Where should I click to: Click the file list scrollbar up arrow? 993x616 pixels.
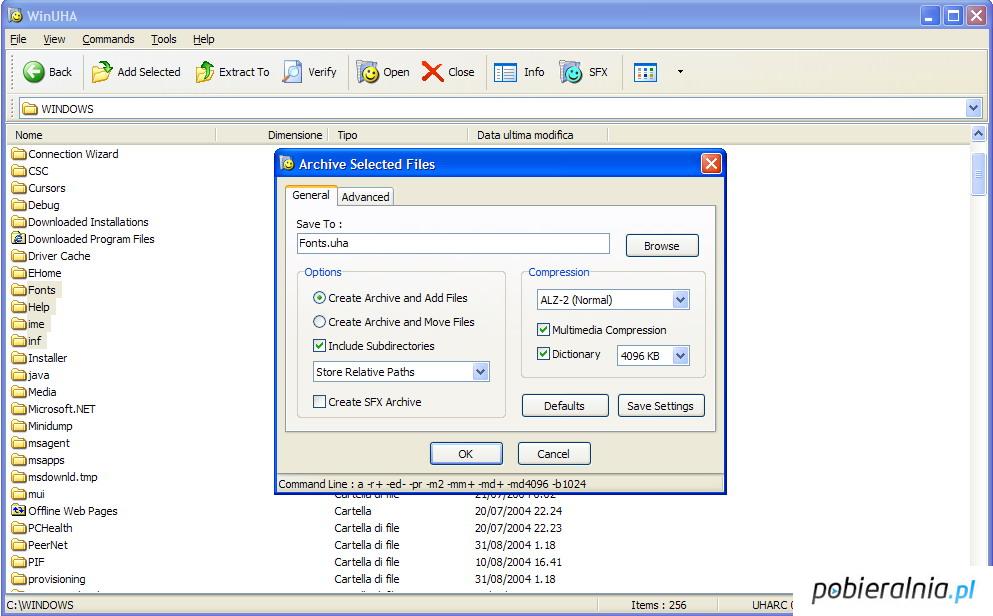click(978, 134)
